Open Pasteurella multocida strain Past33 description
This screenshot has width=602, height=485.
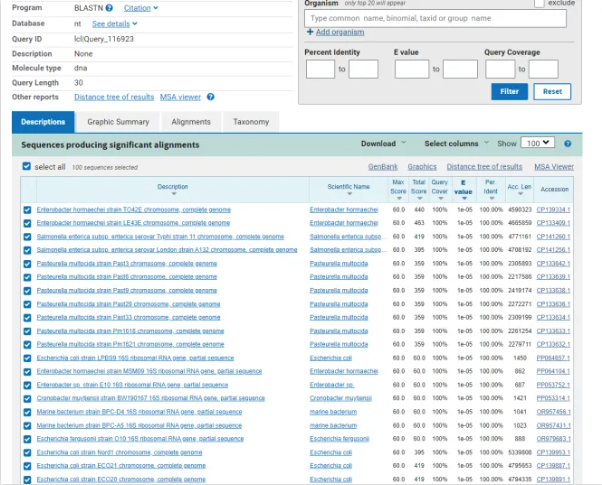(x=128, y=318)
